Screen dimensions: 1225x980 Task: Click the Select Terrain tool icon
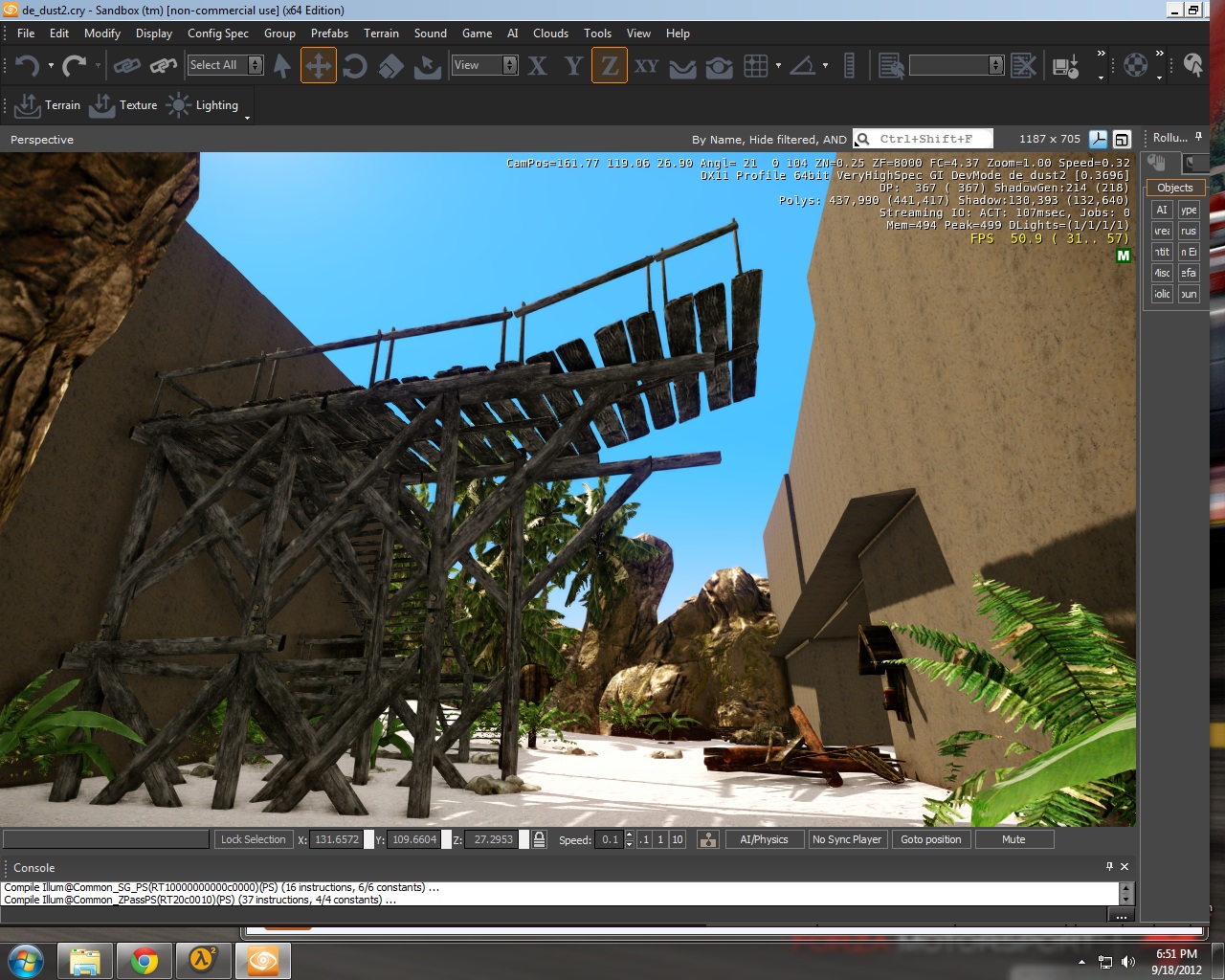(428, 65)
